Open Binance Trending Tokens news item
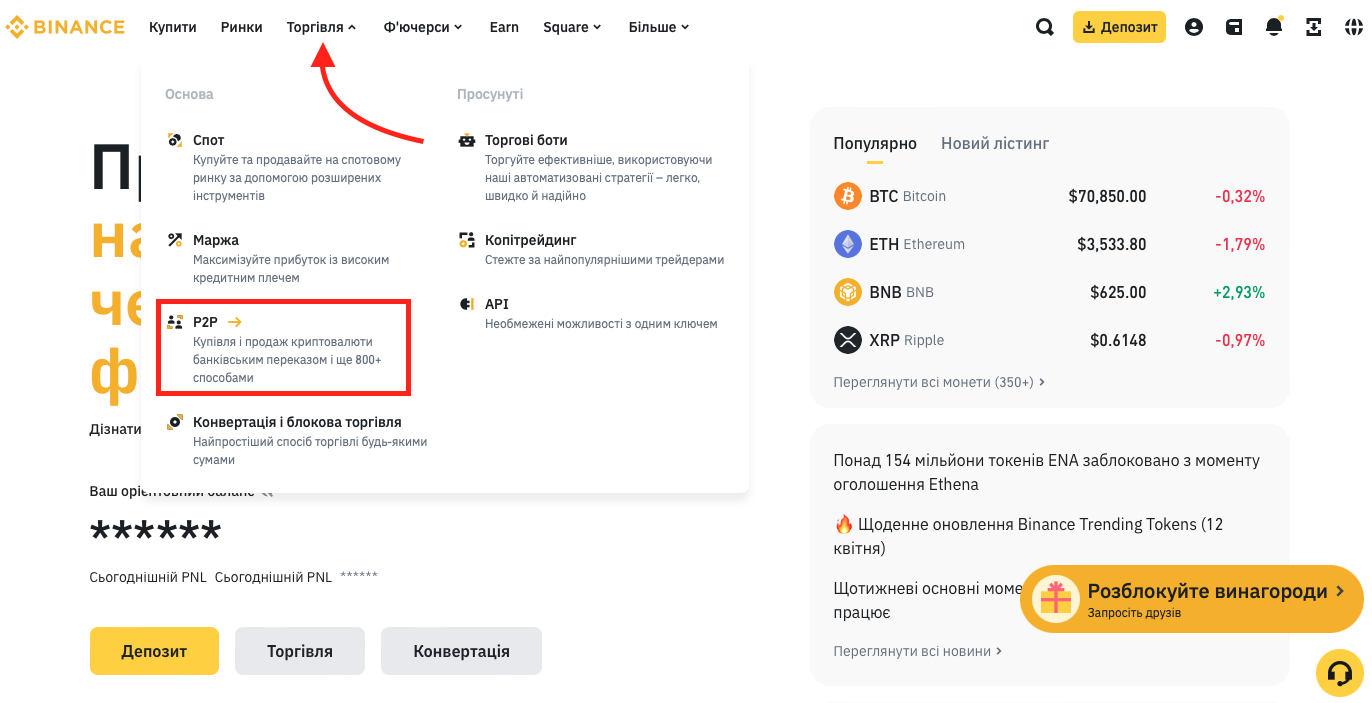The image size is (1372, 703). pos(1028,536)
